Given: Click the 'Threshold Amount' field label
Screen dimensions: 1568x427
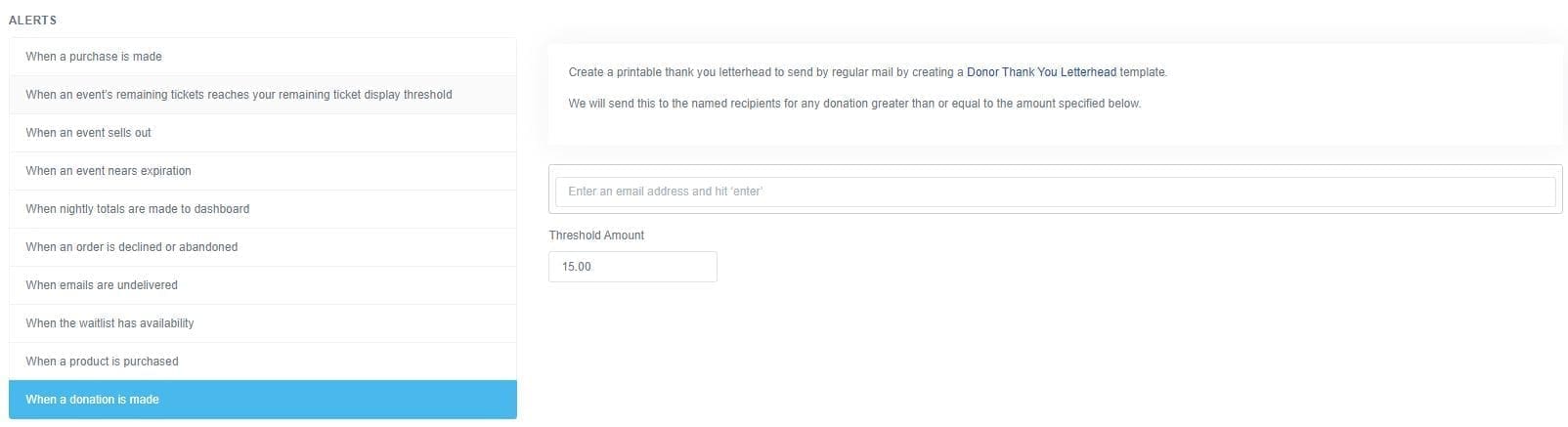Looking at the screenshot, I should click(x=596, y=235).
